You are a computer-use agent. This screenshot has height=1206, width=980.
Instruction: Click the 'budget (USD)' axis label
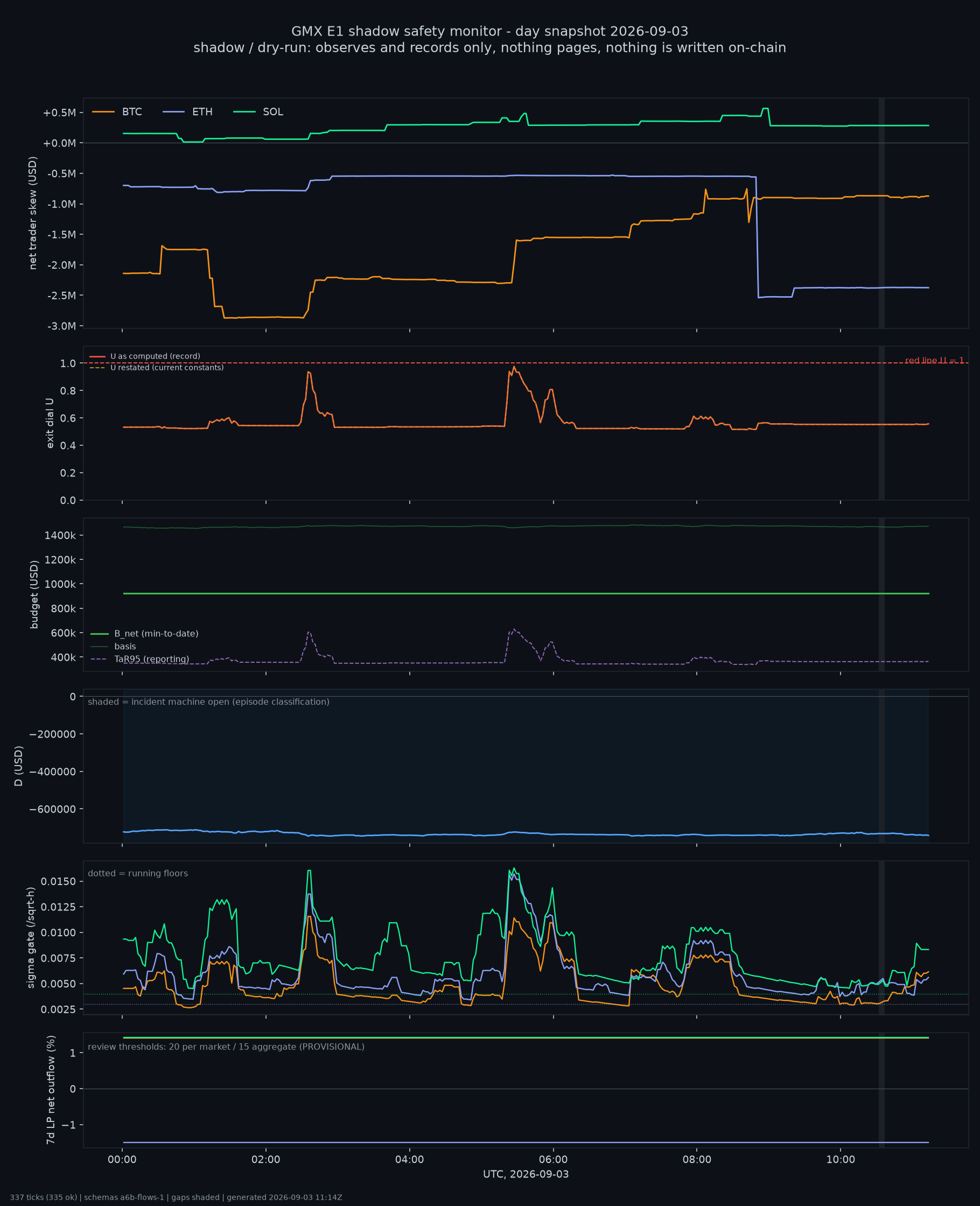tap(34, 594)
